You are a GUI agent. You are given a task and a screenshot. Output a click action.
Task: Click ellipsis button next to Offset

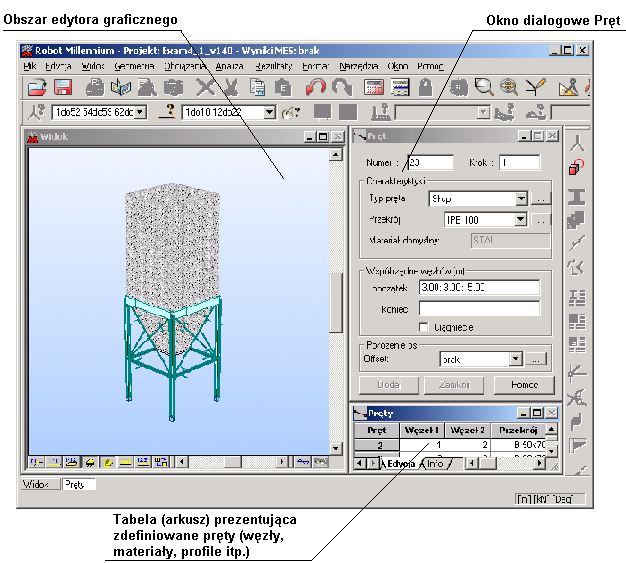pos(536,359)
